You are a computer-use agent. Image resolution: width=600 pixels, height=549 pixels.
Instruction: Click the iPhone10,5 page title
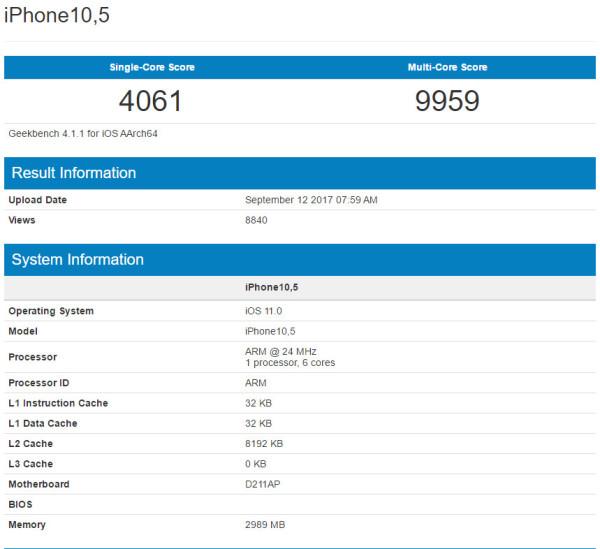click(57, 16)
